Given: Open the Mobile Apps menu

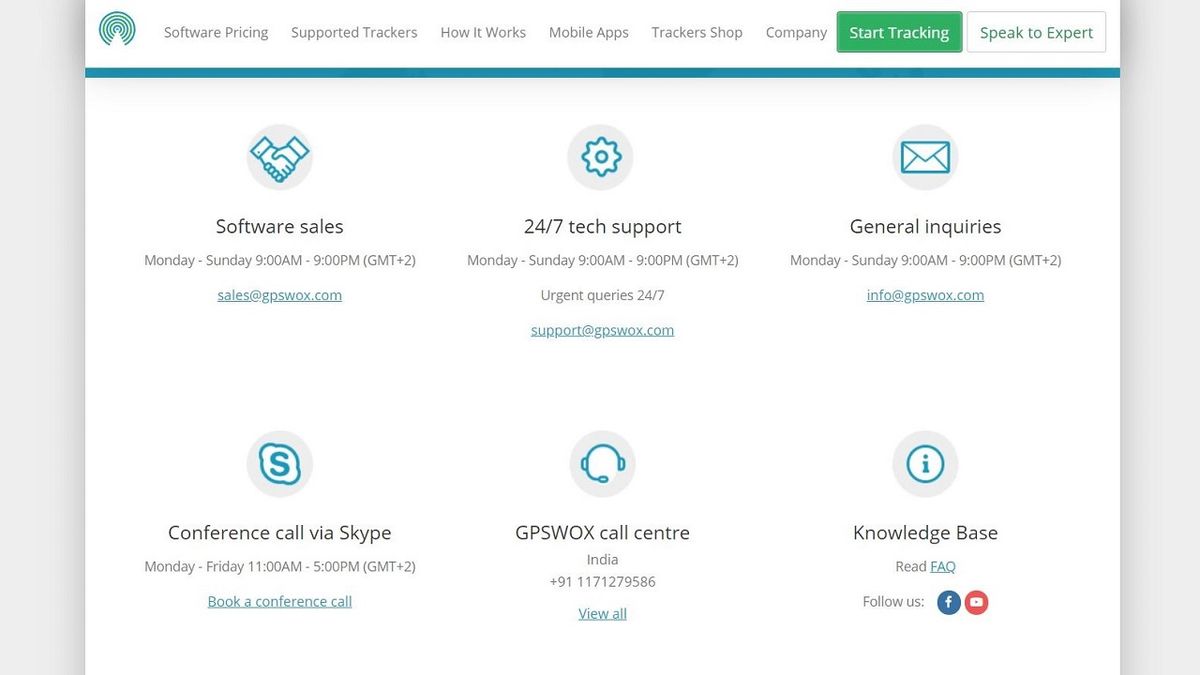Looking at the screenshot, I should (x=589, y=32).
